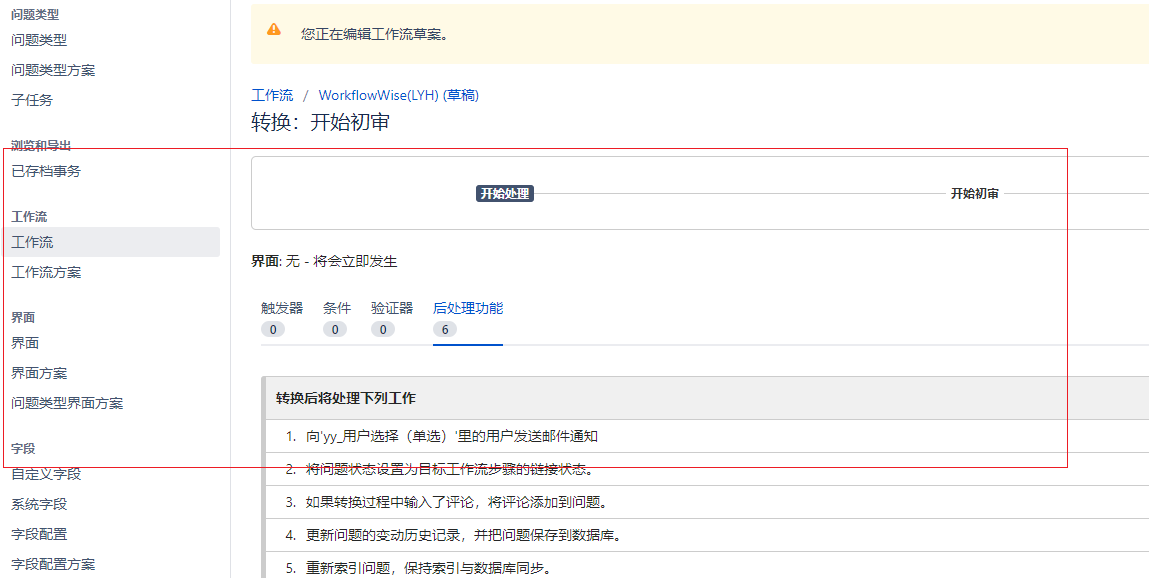Open 界面方案 in the sidebar
This screenshot has height=578, width=1149.
pyautogui.click(x=39, y=373)
